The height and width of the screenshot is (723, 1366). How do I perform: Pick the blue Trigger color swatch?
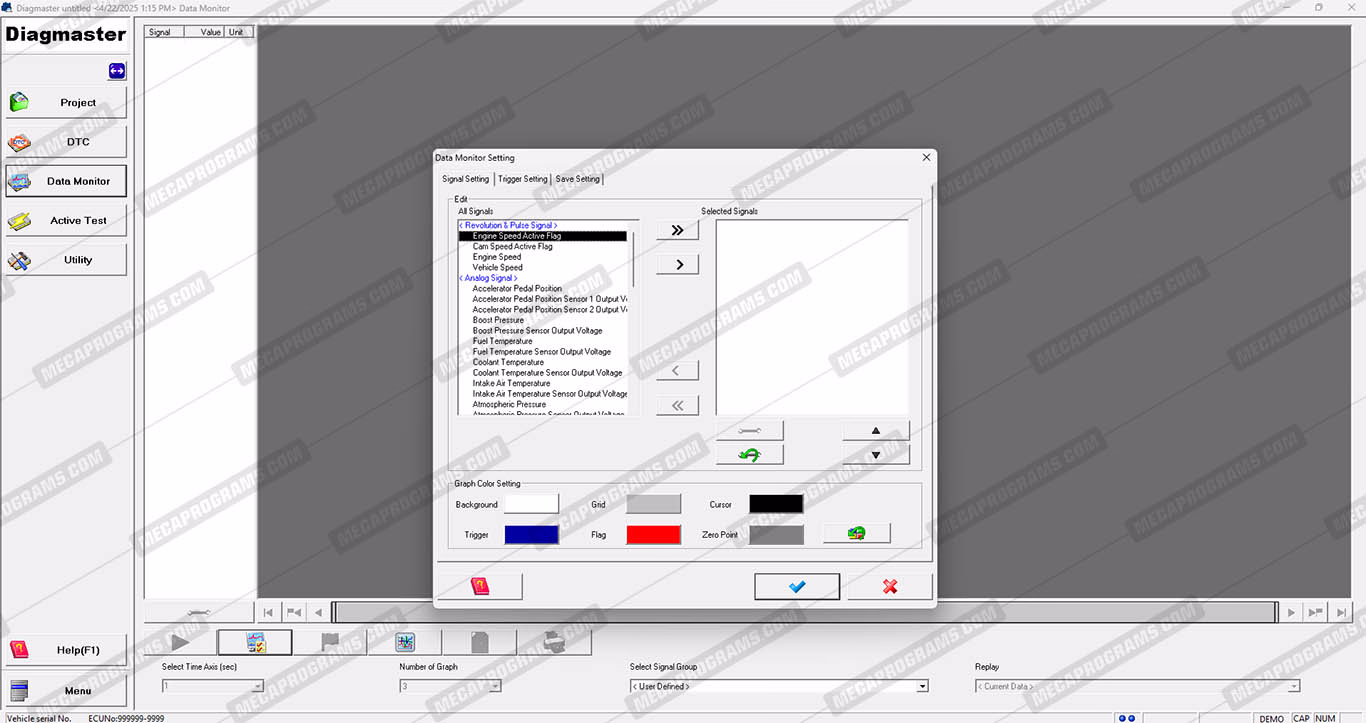[531, 535]
